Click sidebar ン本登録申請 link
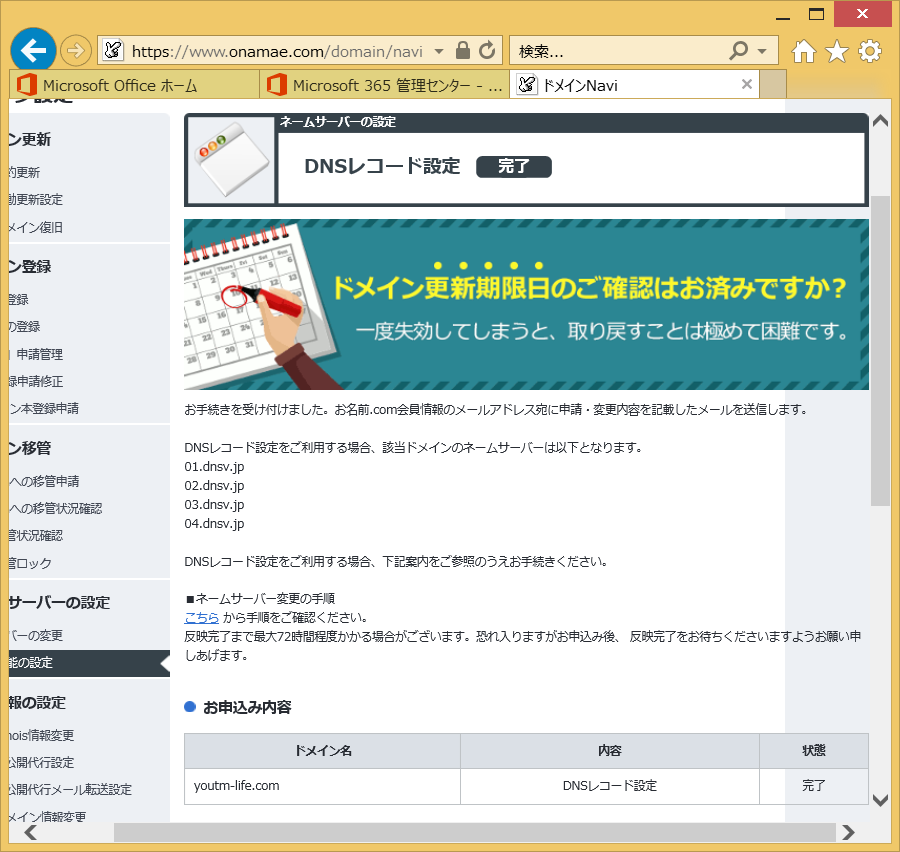Image resolution: width=900 pixels, height=852 pixels. click(44, 408)
